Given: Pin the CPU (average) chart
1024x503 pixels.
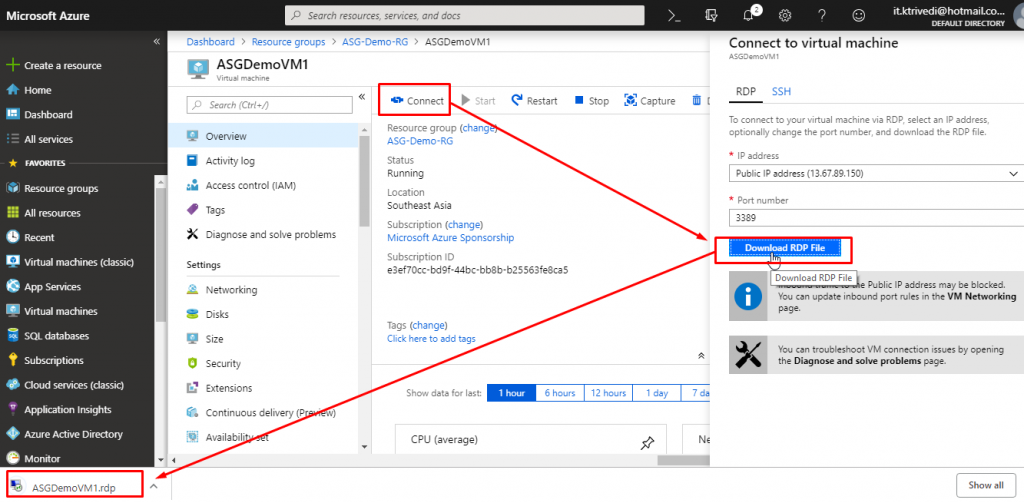Looking at the screenshot, I should [646, 443].
